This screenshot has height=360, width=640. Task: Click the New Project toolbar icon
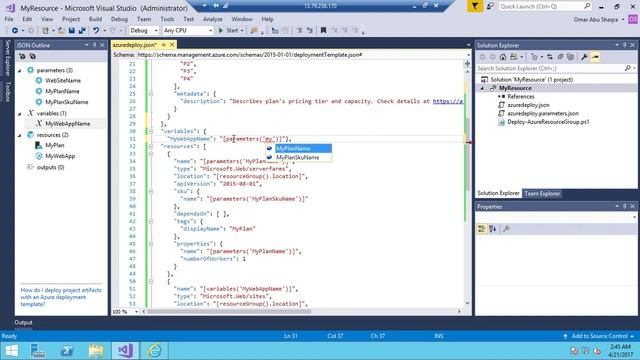point(45,31)
